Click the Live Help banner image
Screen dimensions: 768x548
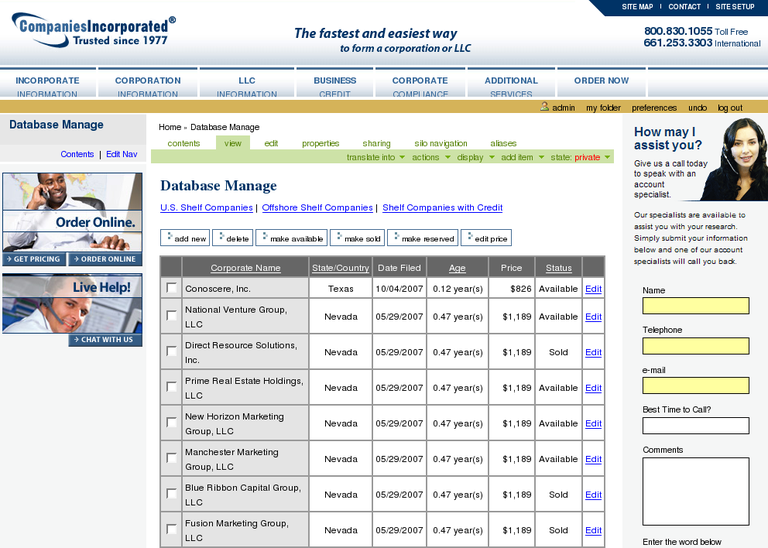pos(72,303)
